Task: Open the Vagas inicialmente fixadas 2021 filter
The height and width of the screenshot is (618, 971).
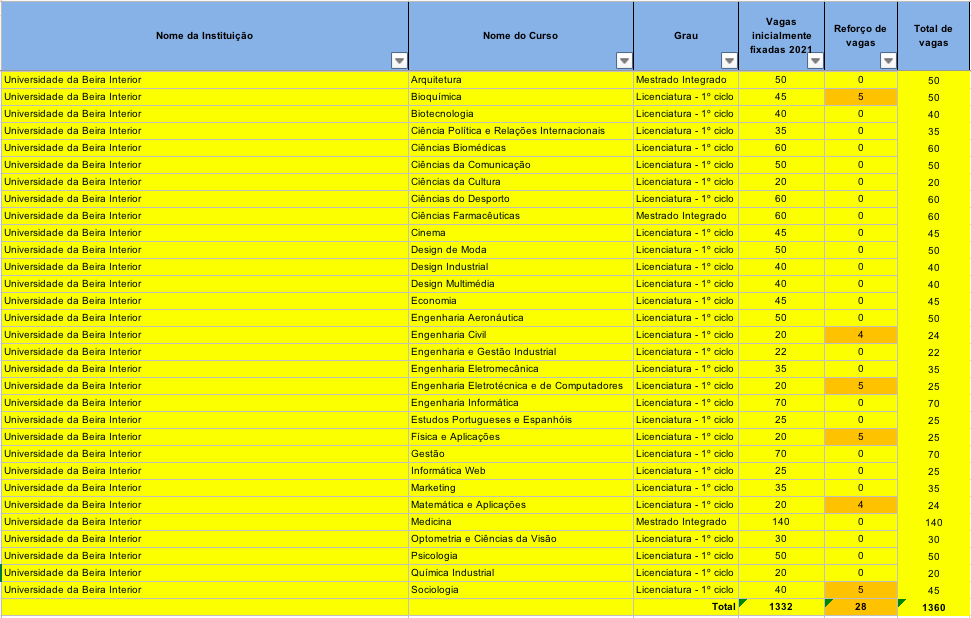Action: (814, 60)
